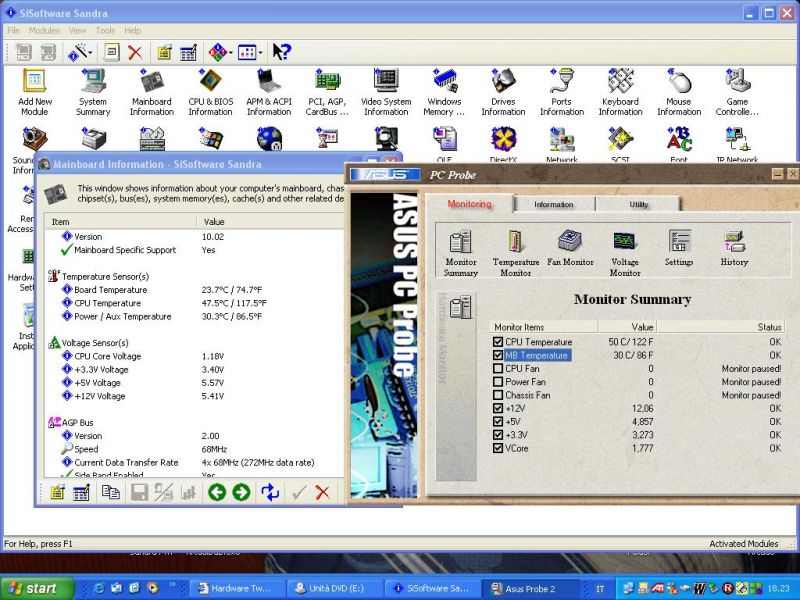Open Mouse Information module
The width and height of the screenshot is (800, 600).
pyautogui.click(x=679, y=92)
